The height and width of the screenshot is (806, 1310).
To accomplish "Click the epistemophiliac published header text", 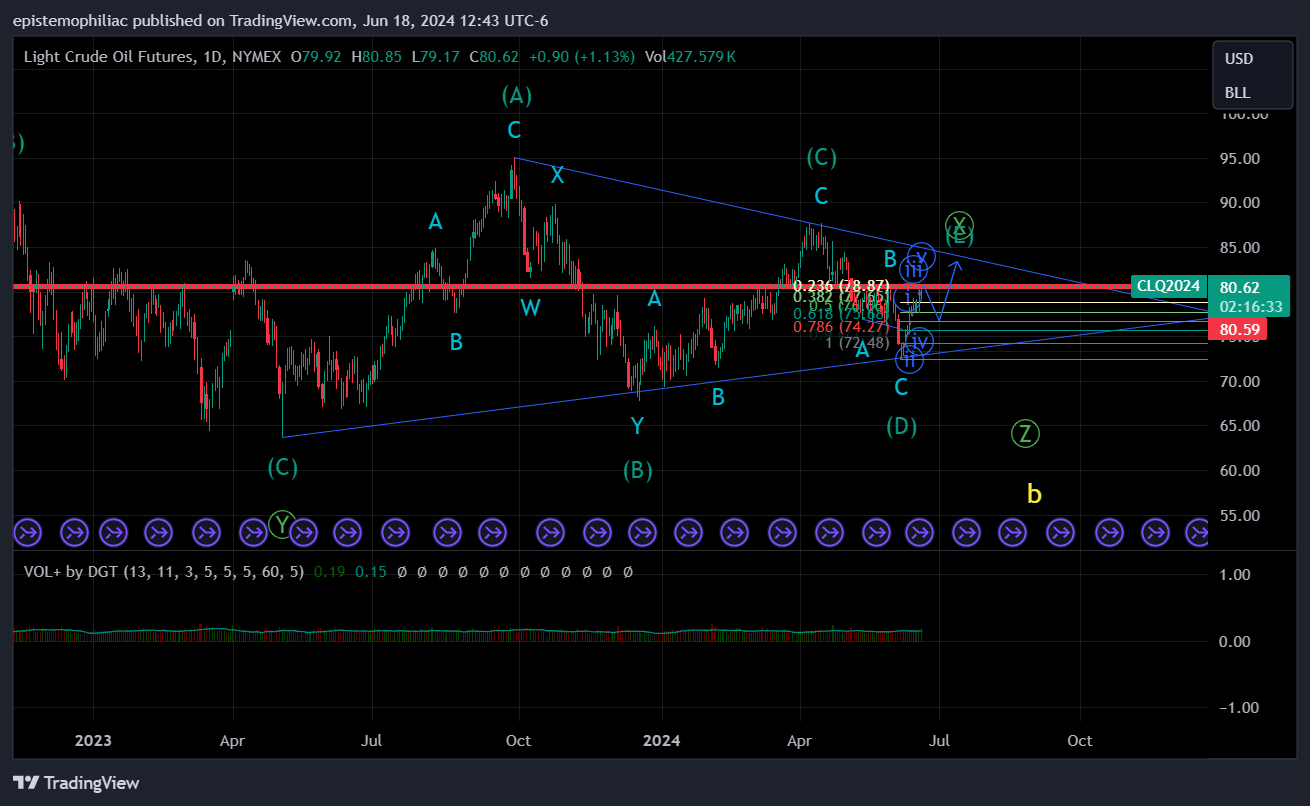I will (280, 20).
